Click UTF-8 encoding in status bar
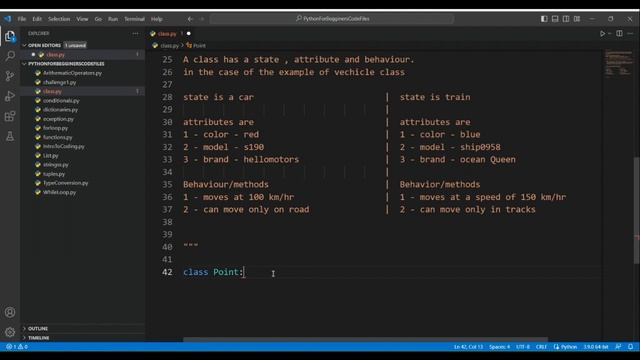This screenshot has height=360, width=640. coord(523,347)
